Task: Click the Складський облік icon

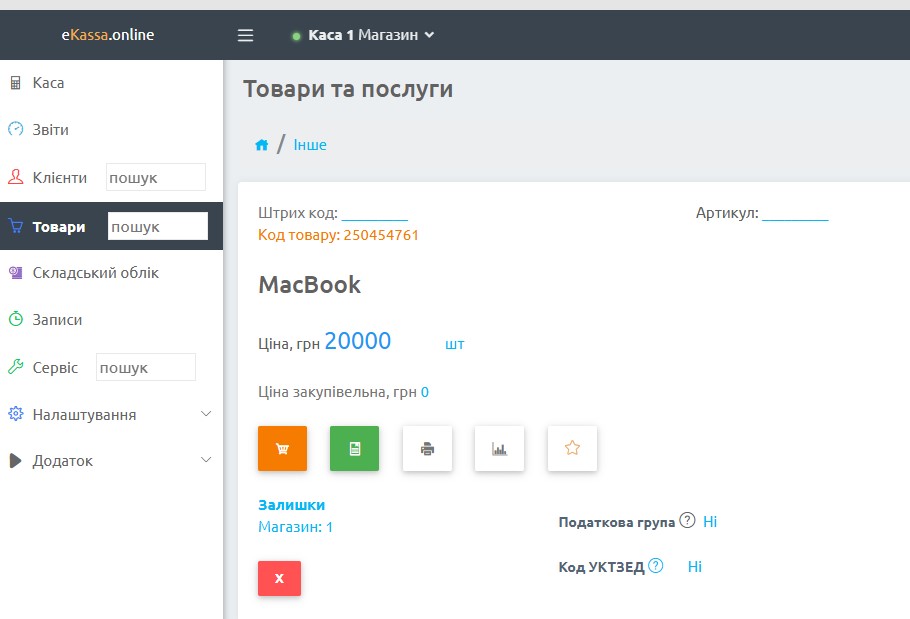Action: point(16,273)
